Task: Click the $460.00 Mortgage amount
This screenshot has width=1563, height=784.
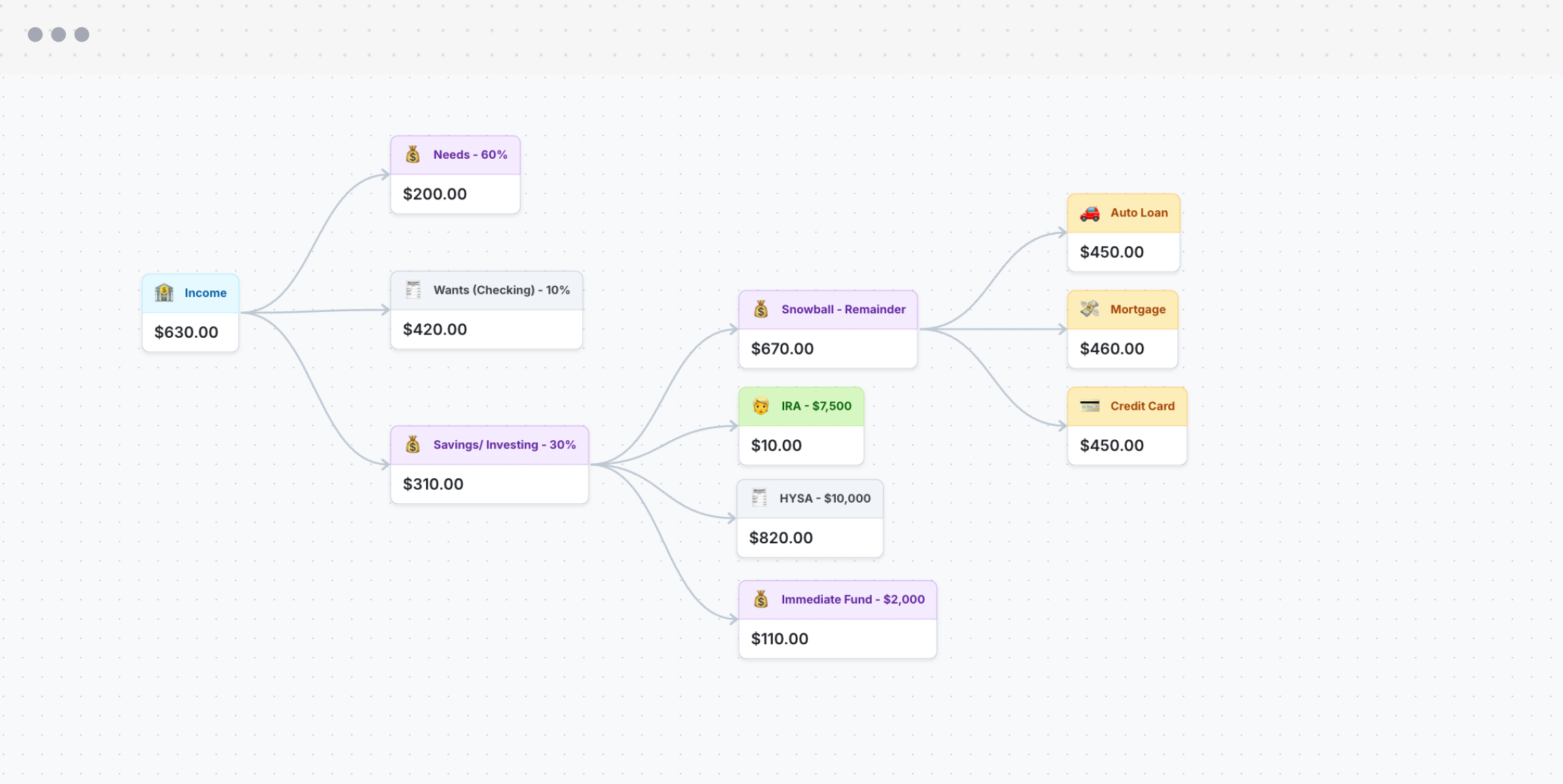Action: (1112, 349)
